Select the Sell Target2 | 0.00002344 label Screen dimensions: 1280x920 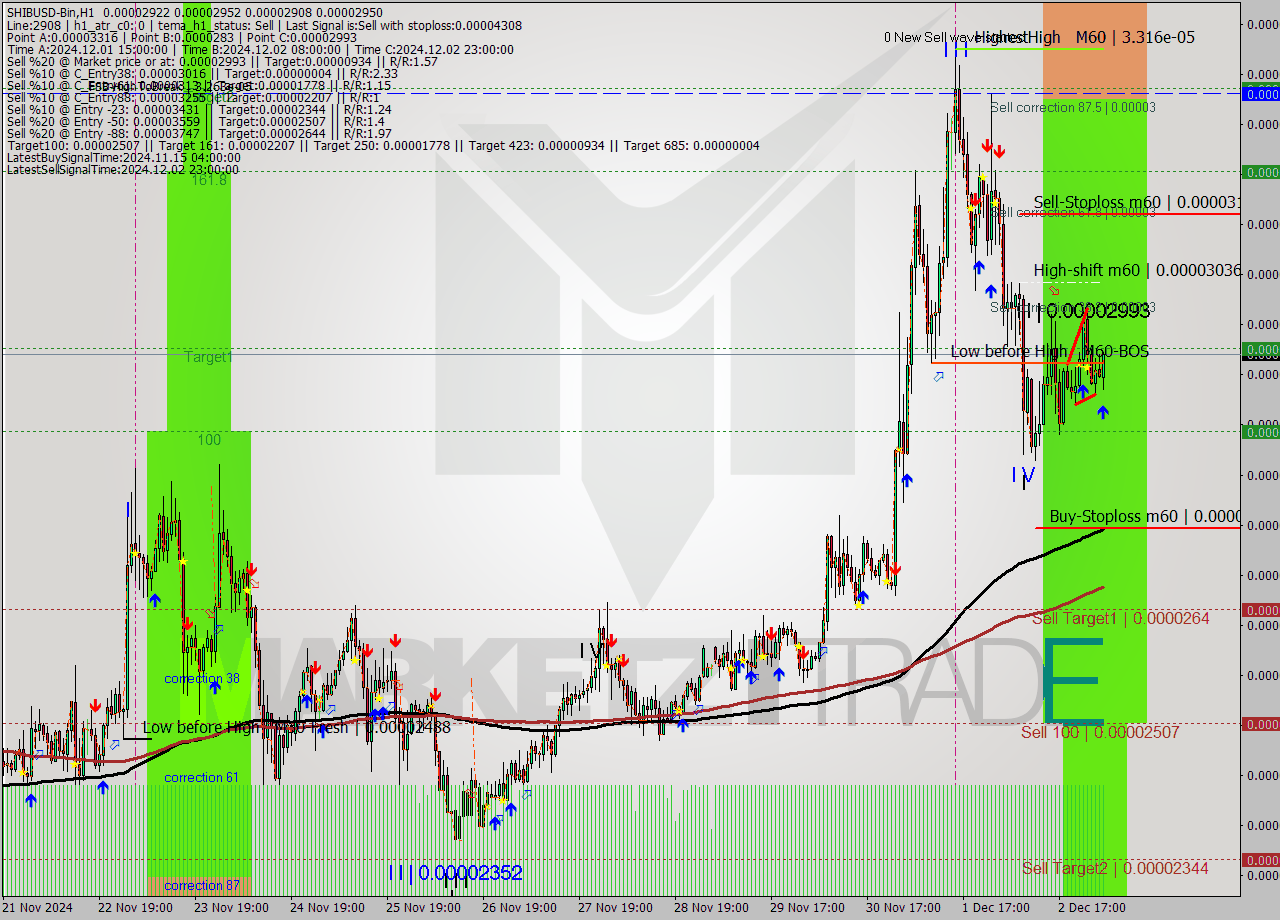coord(1115,868)
